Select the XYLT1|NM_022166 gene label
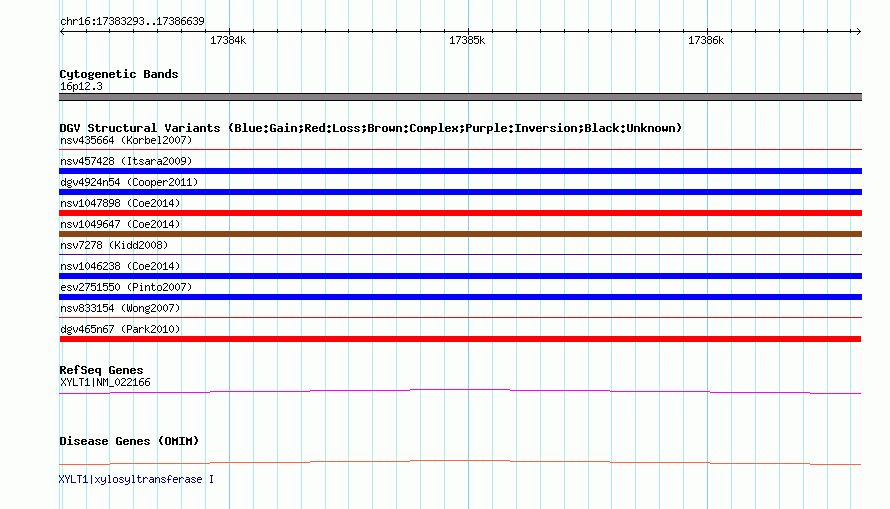The height and width of the screenshot is (509, 890). (x=105, y=382)
